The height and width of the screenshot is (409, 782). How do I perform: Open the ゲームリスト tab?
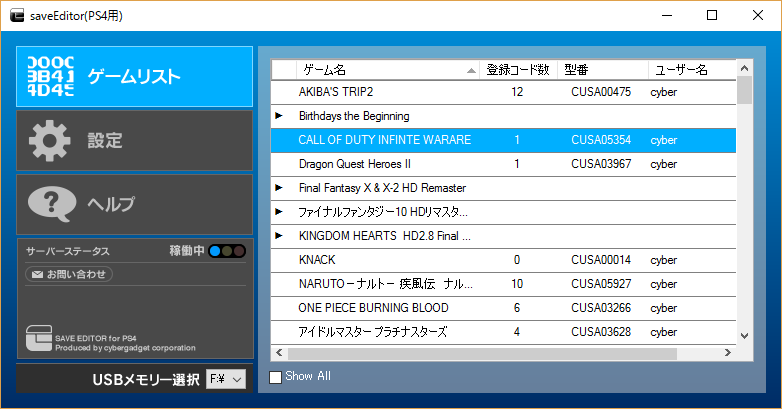pos(134,77)
